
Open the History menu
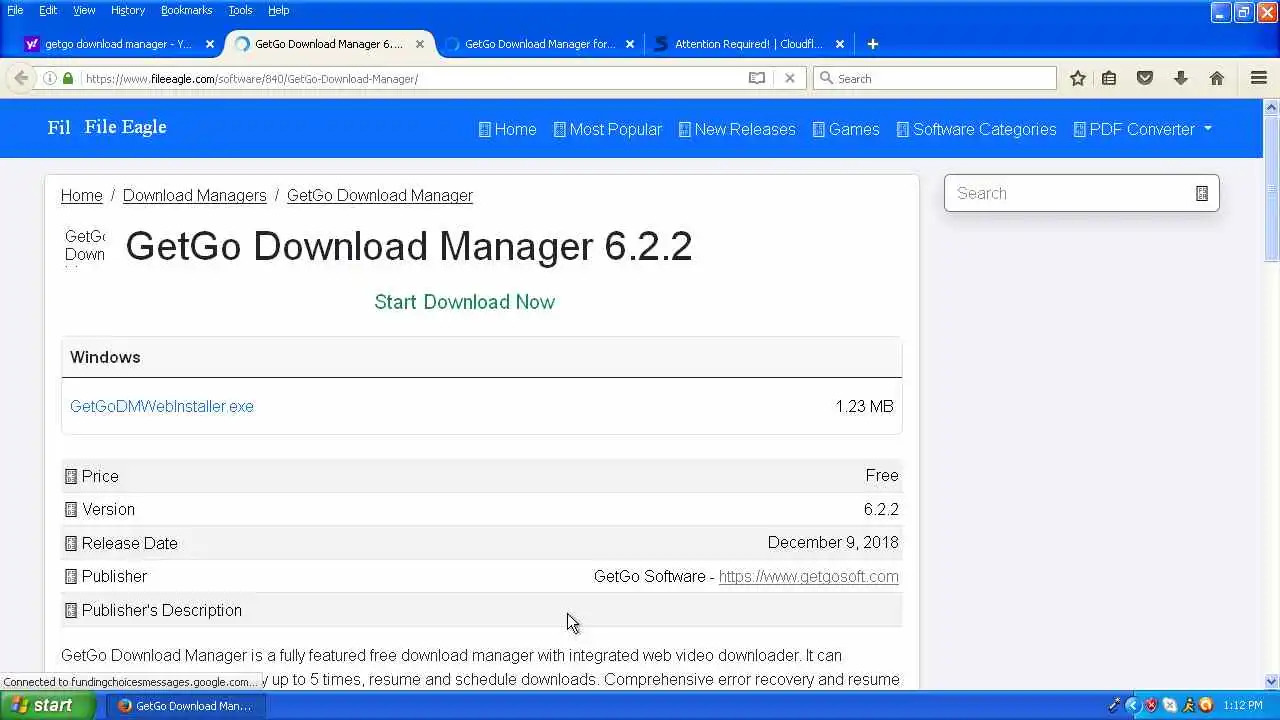pos(128,10)
